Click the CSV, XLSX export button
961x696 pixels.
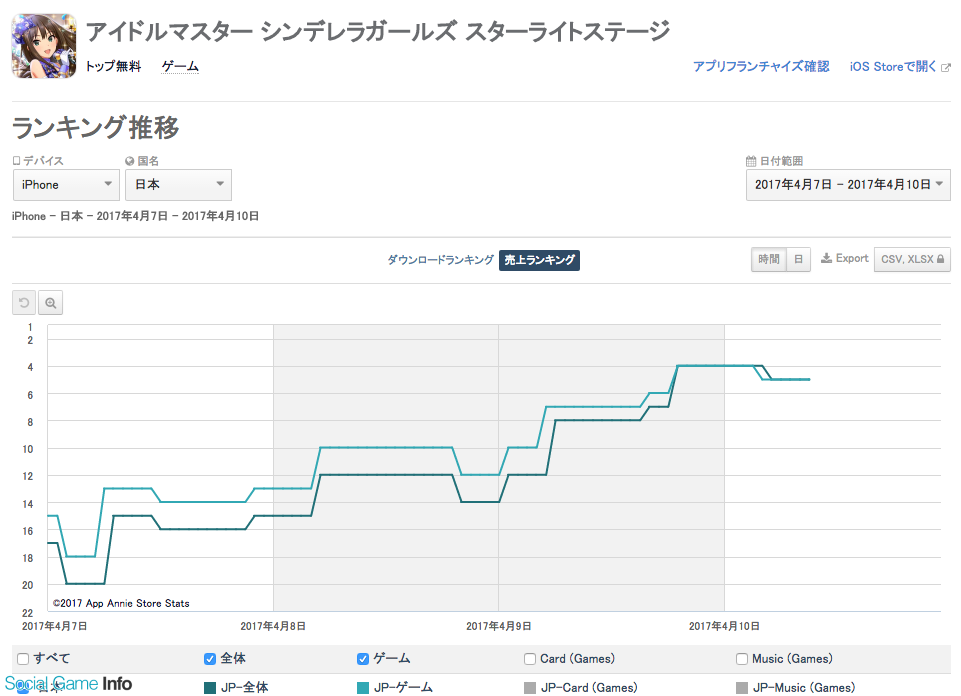point(912,259)
